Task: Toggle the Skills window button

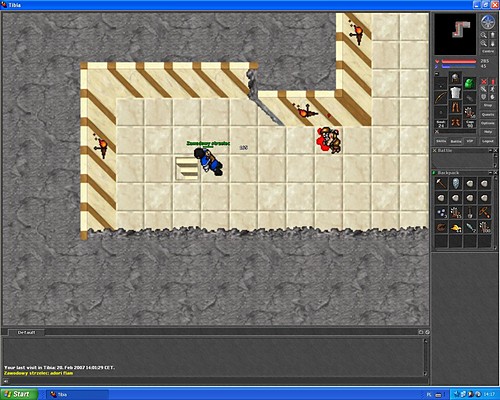Action: 441,141
